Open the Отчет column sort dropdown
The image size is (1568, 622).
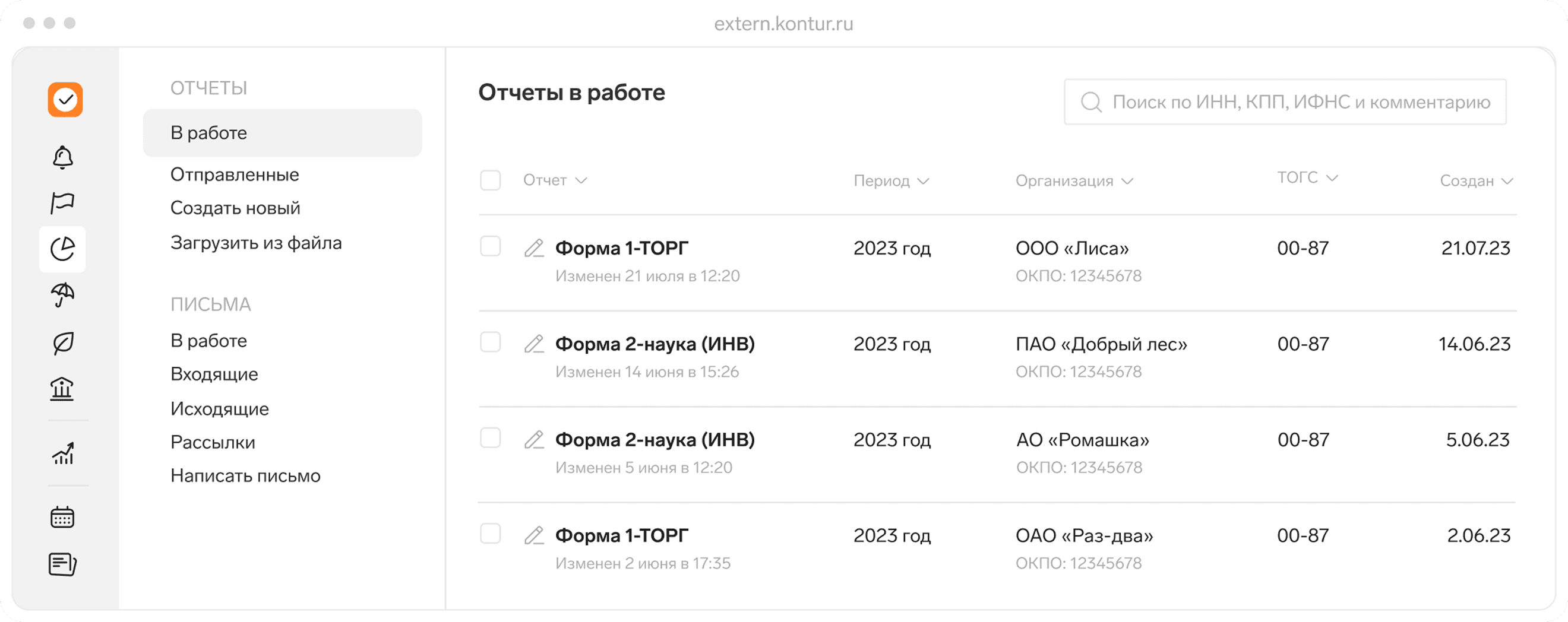tap(554, 180)
